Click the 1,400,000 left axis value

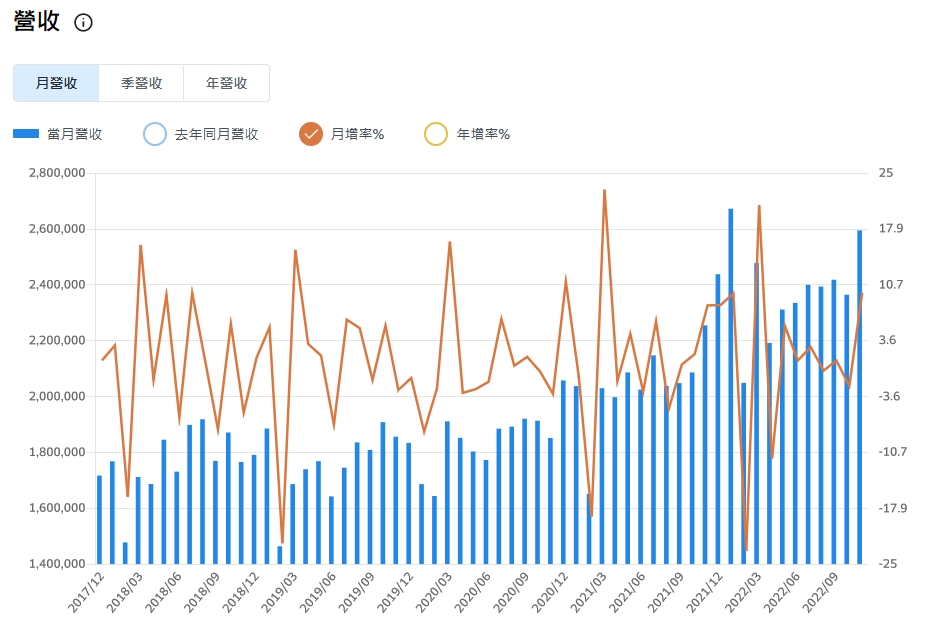pyautogui.click(x=57, y=564)
